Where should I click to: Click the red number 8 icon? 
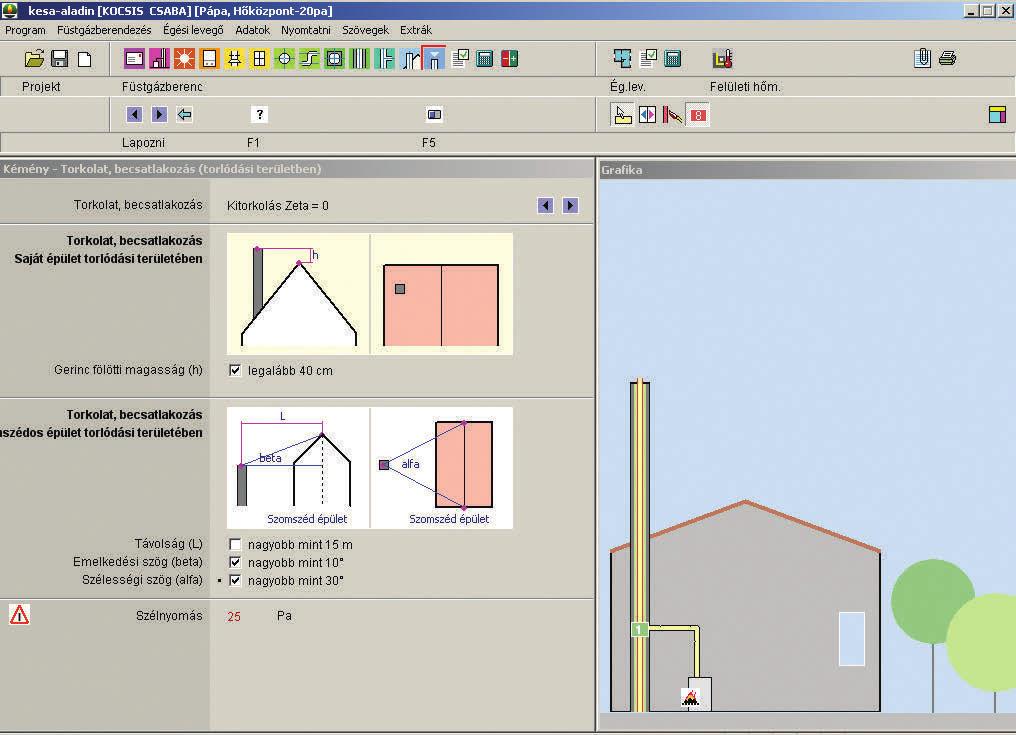click(698, 115)
